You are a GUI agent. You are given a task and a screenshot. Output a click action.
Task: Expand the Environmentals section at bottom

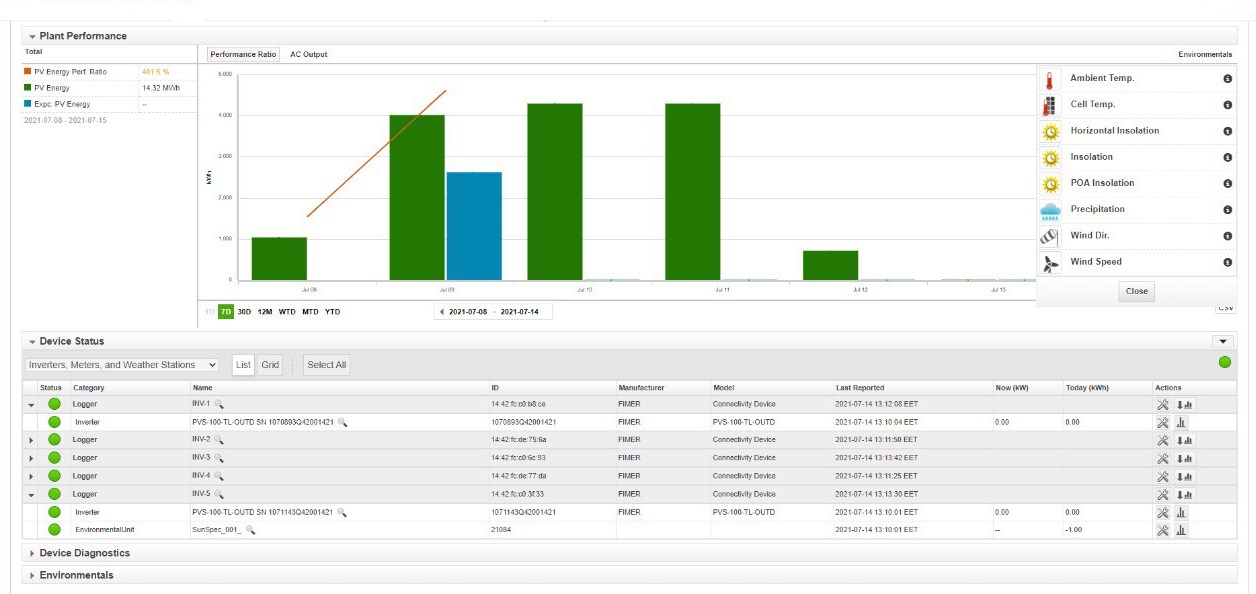coord(32,576)
